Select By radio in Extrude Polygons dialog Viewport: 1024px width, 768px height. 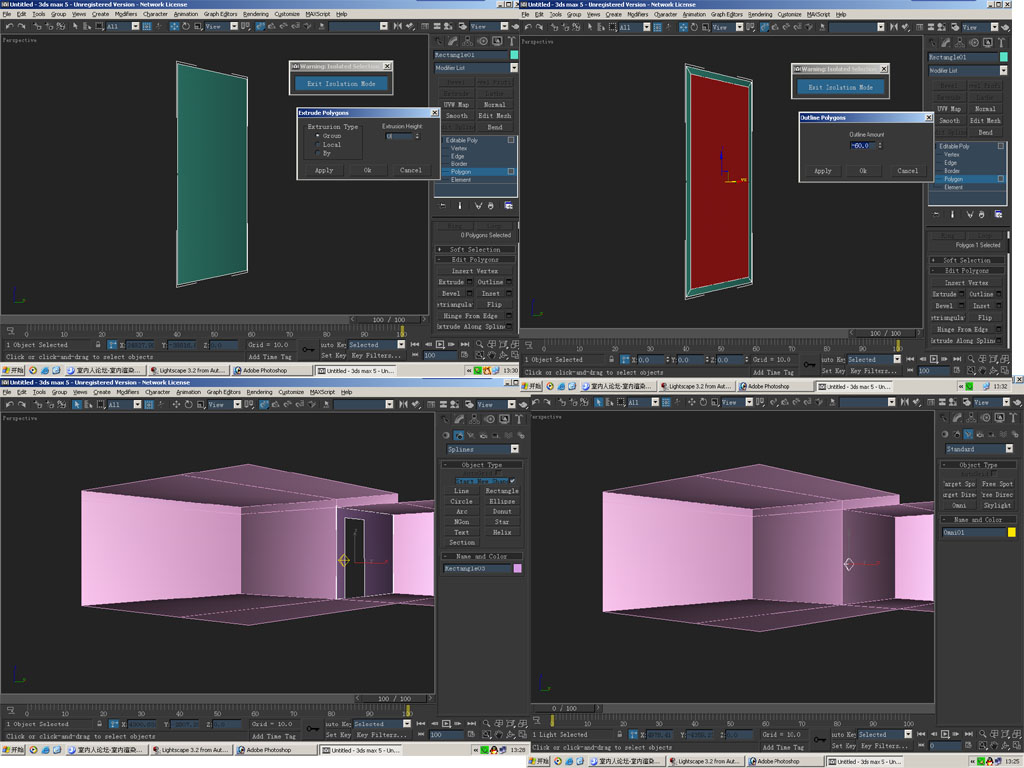click(x=317, y=153)
